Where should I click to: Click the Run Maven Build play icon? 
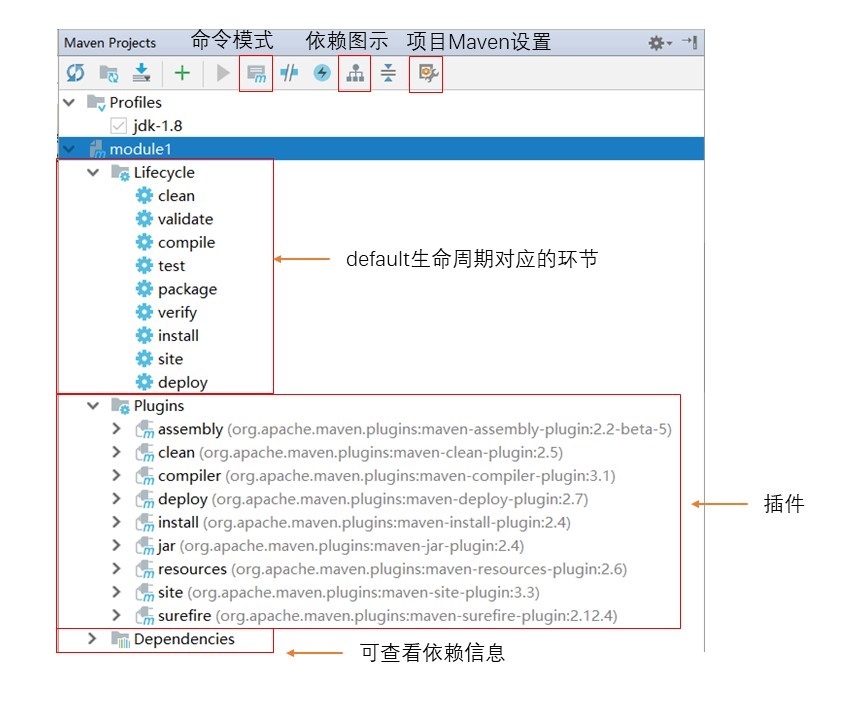(x=223, y=73)
